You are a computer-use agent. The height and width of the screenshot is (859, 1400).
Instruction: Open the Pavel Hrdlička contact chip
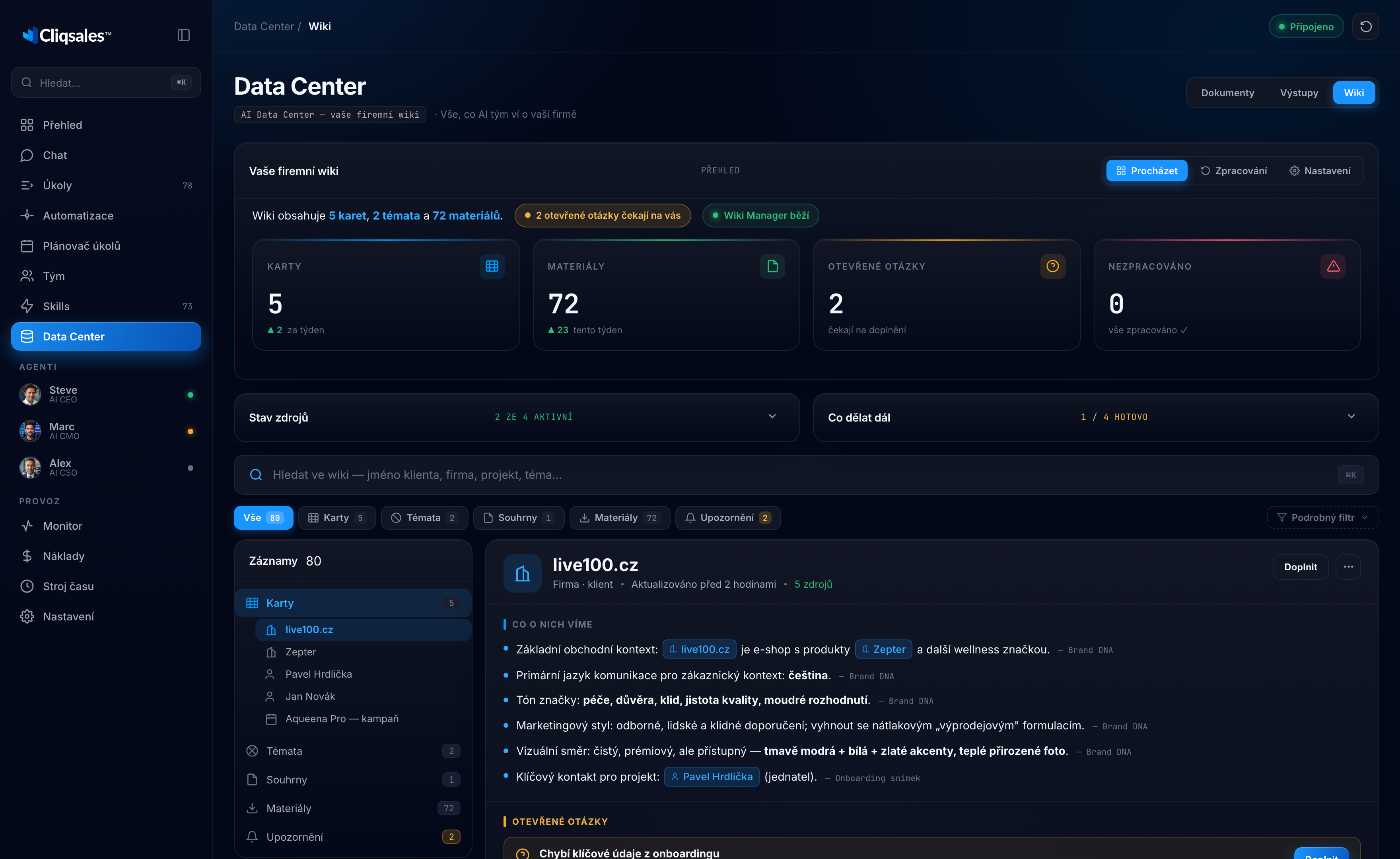(712, 777)
